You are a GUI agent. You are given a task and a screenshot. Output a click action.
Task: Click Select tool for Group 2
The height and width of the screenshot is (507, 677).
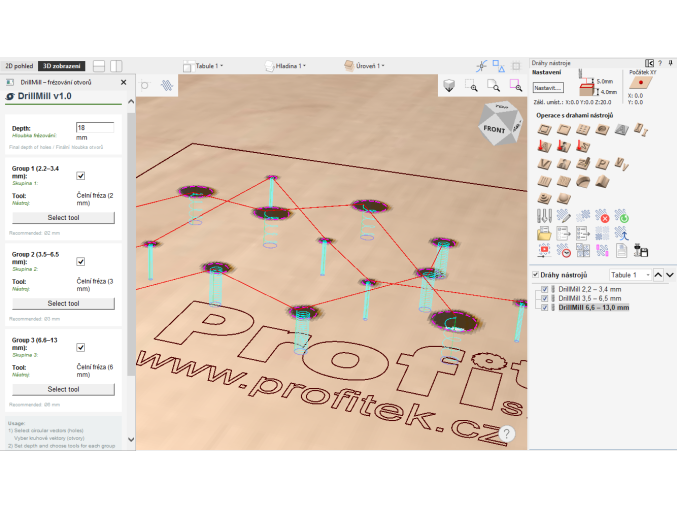[x=63, y=304]
